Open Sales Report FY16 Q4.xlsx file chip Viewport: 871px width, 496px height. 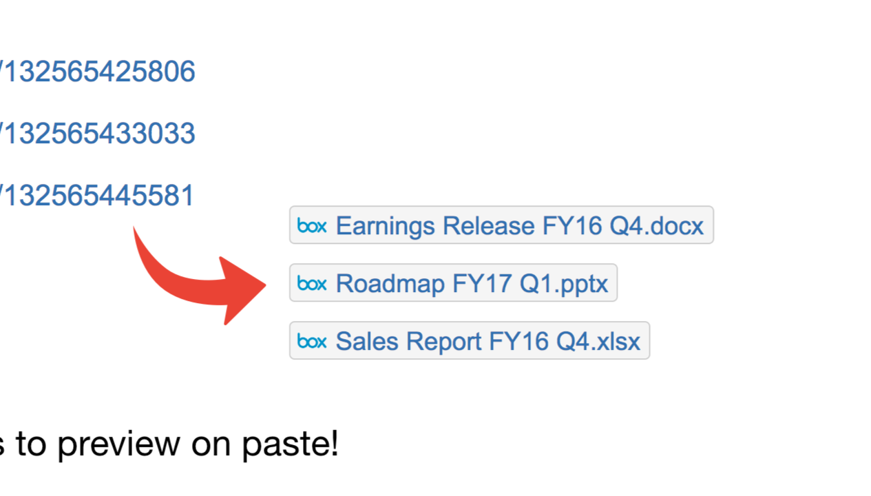[487, 342]
